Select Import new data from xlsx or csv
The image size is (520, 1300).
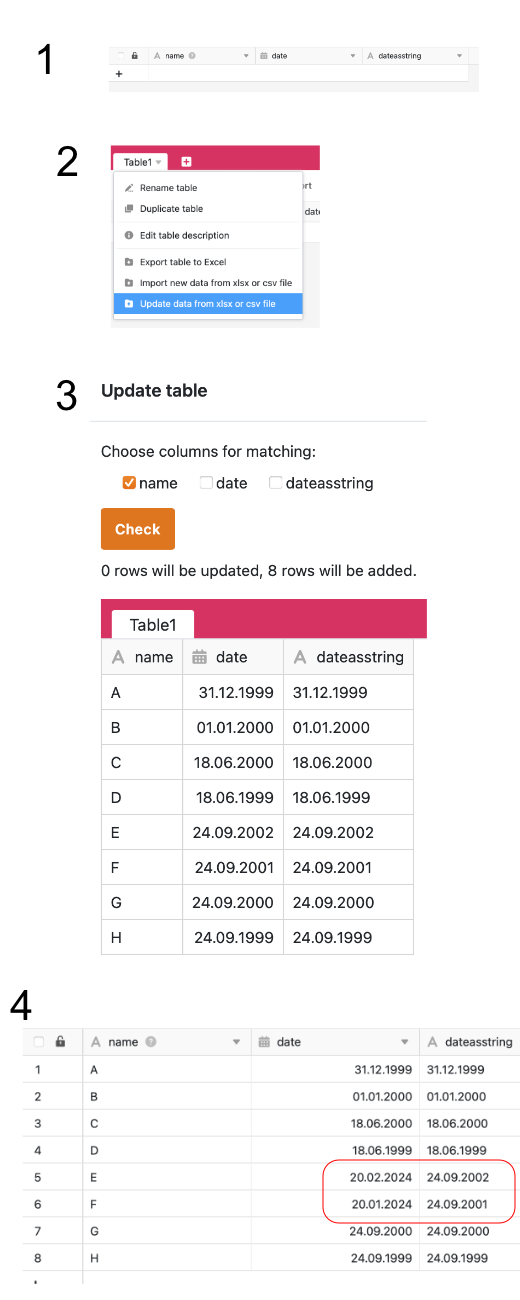[208, 283]
